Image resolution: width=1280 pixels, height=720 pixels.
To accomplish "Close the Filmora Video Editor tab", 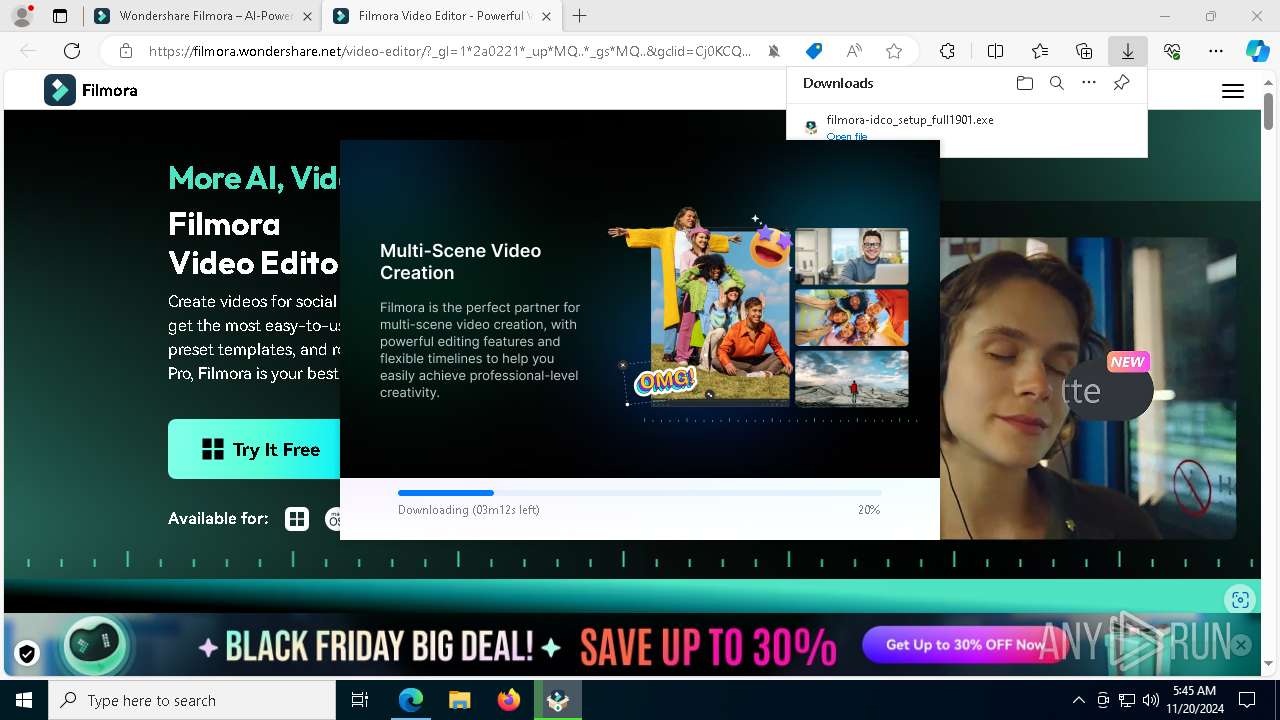I will (546, 16).
